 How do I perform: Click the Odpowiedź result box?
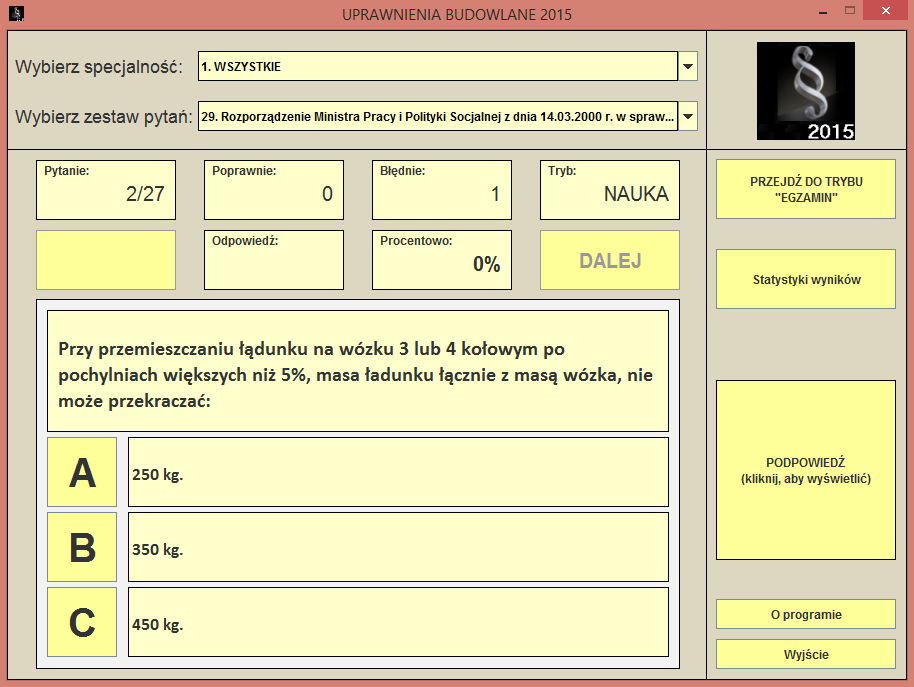(274, 260)
